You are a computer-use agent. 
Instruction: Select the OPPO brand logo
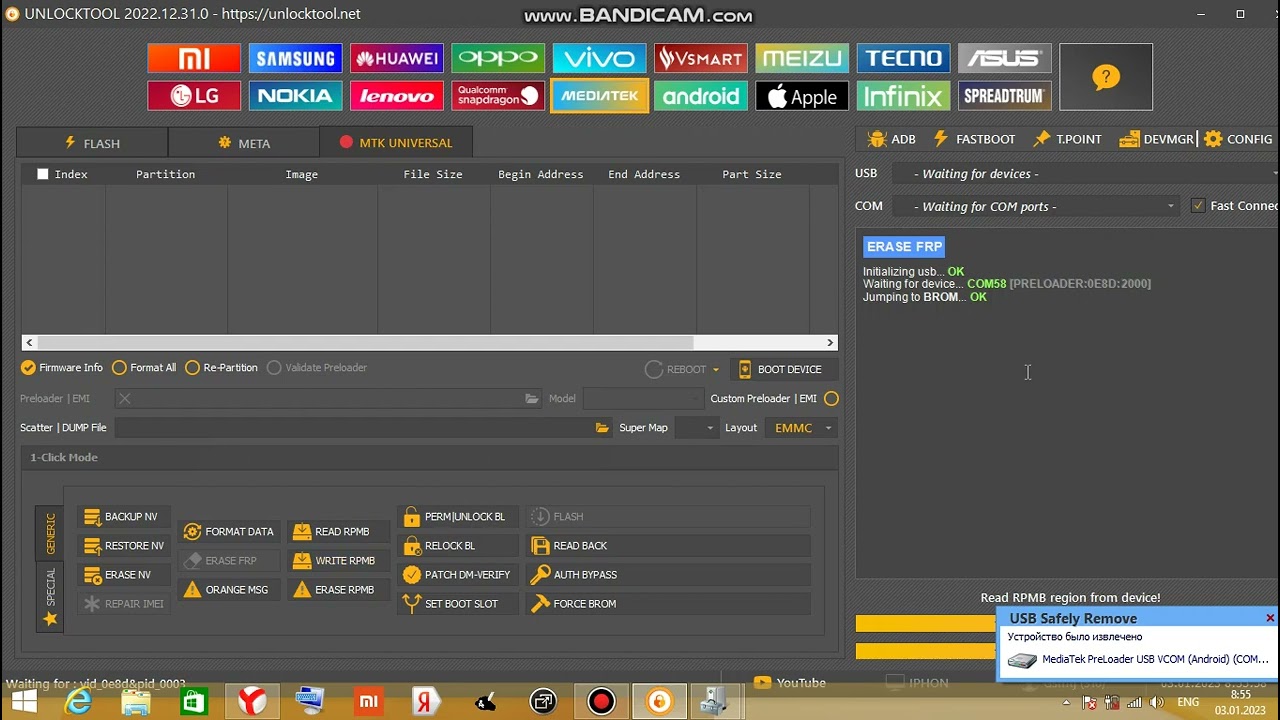[498, 58]
